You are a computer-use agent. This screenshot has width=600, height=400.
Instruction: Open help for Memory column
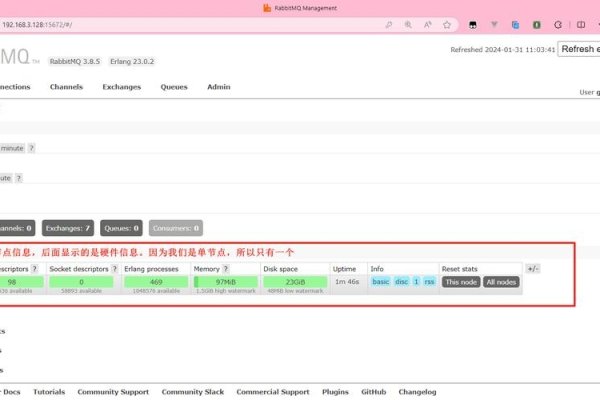pos(226,269)
